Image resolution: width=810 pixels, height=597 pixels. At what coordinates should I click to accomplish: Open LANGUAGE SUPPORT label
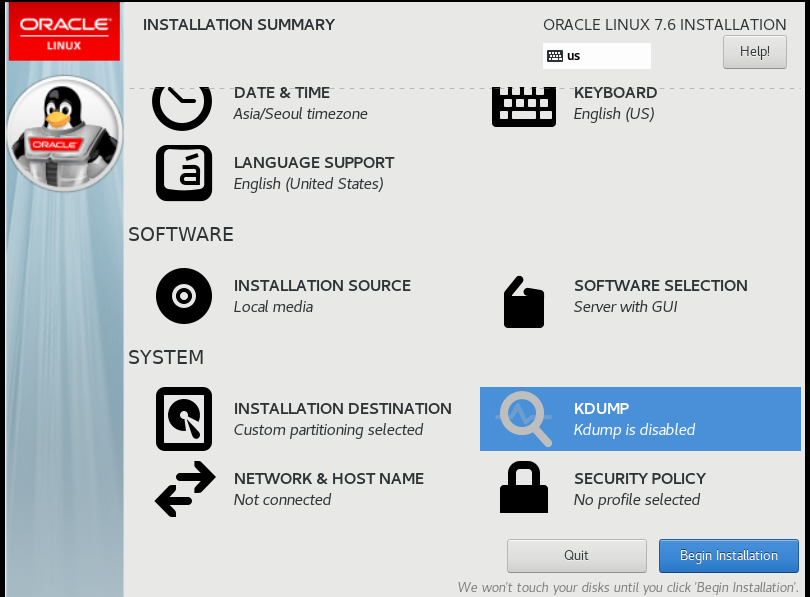pos(314,163)
